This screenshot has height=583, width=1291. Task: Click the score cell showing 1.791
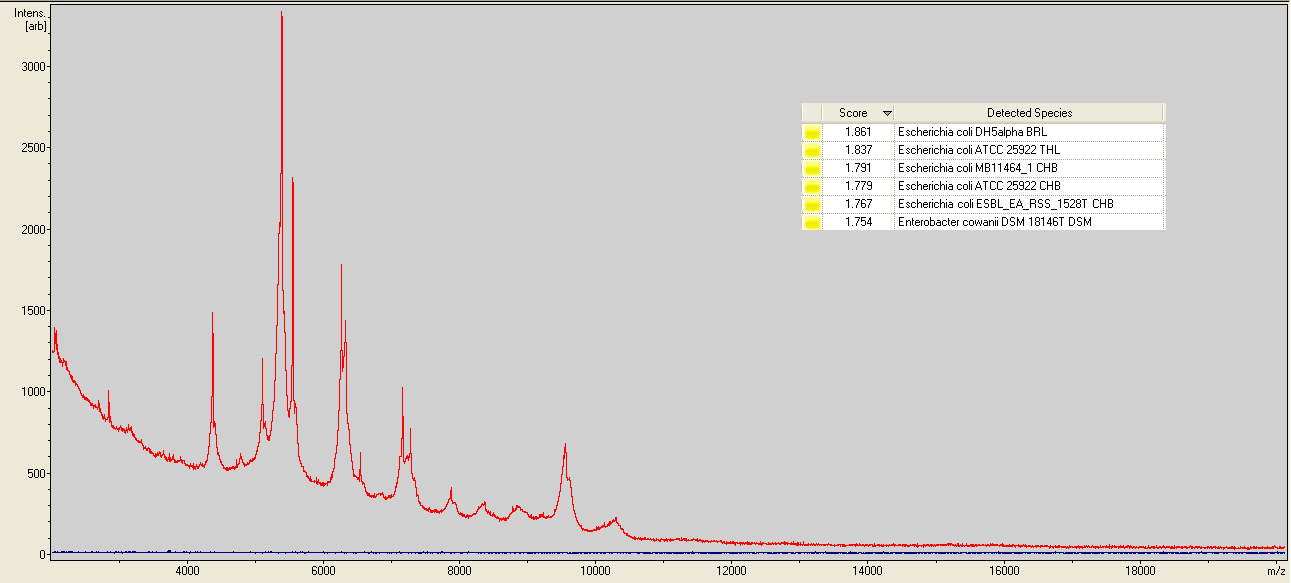(857, 168)
